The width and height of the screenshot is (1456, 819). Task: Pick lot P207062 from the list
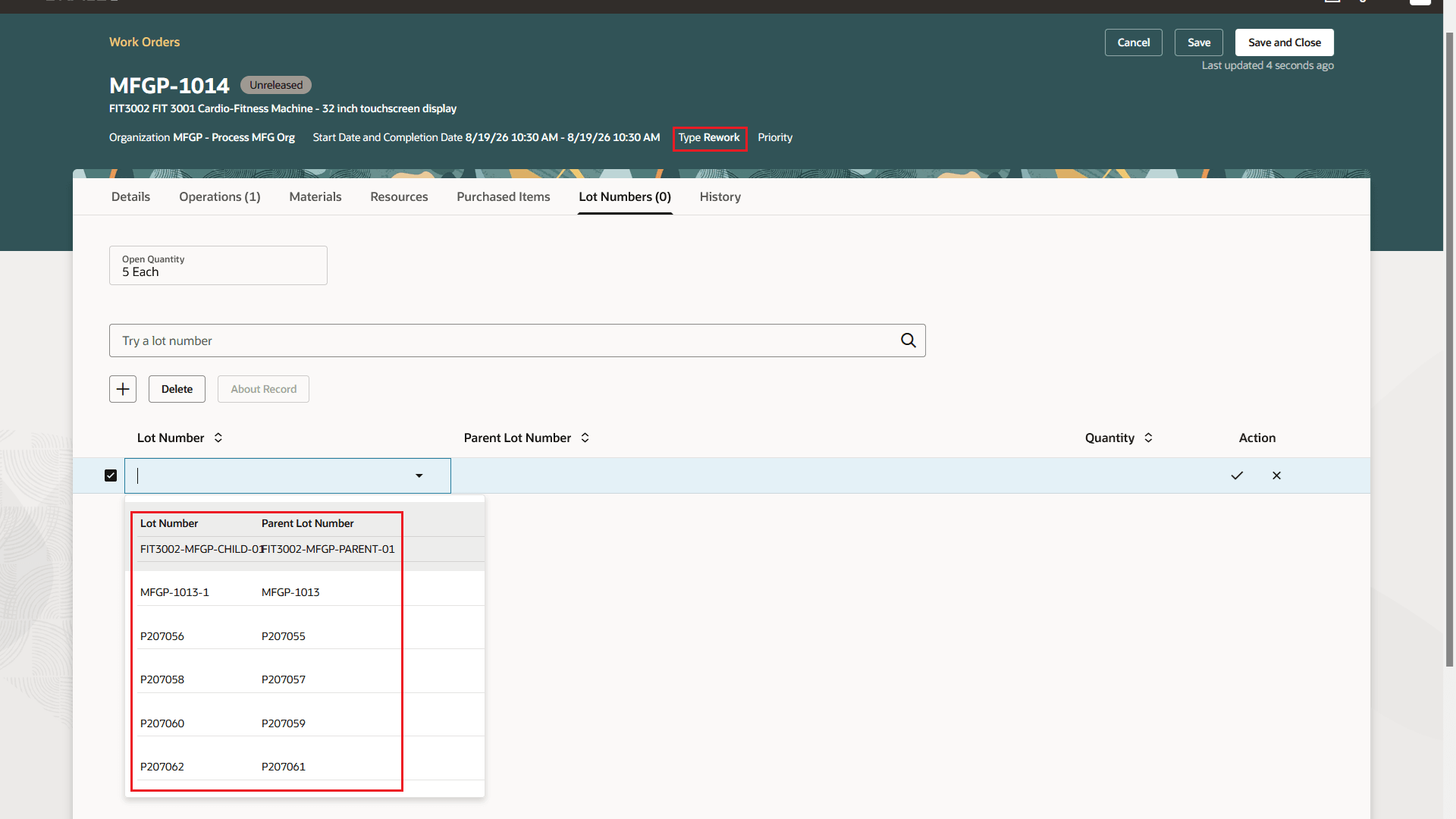pyautogui.click(x=162, y=767)
